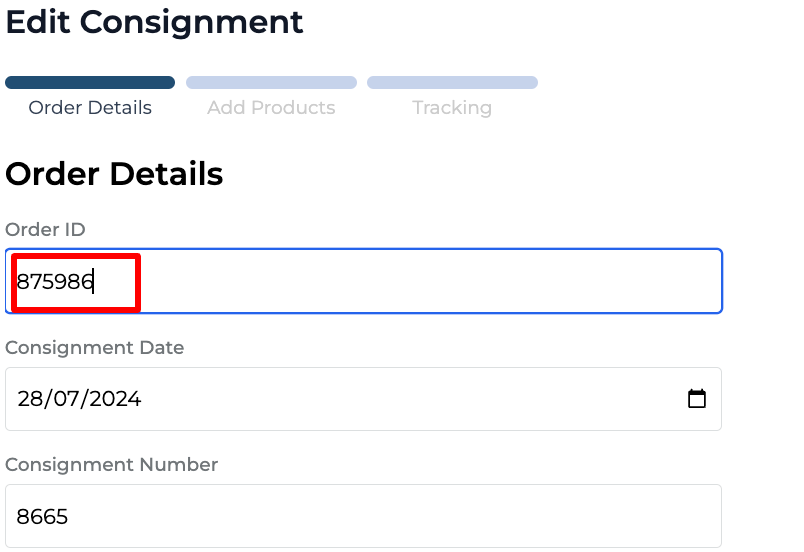The width and height of the screenshot is (804, 552).
Task: Open the Tracking step label
Action: point(452,108)
